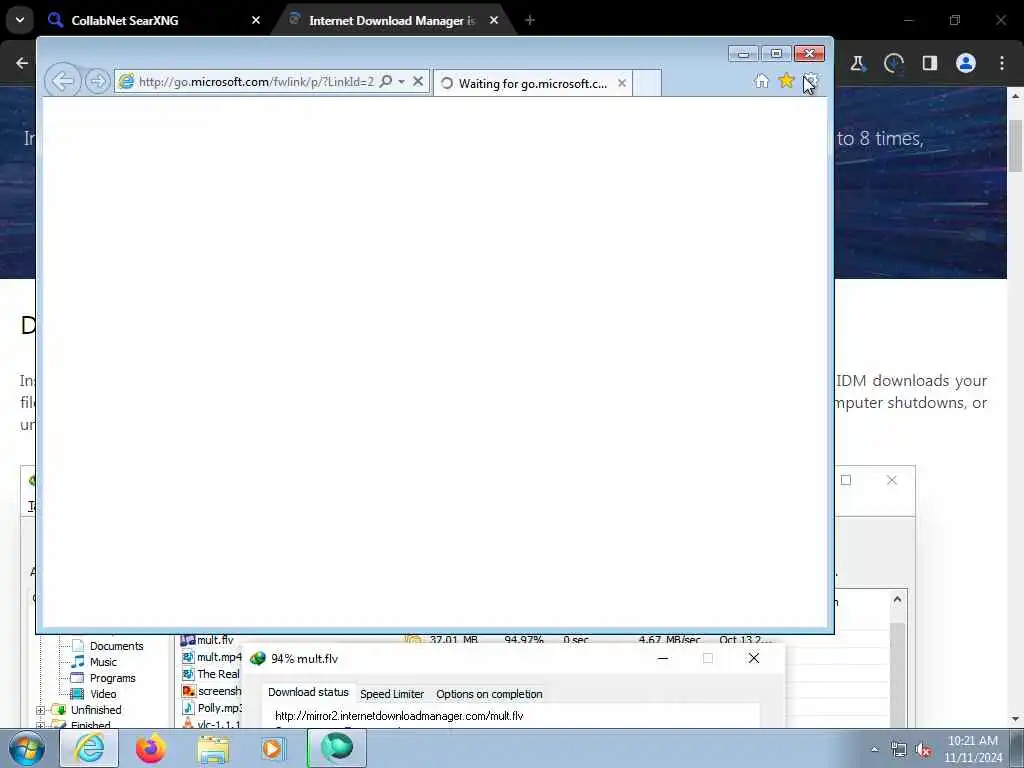Open a new tab in Internet Explorer
1024x768 pixels.
click(647, 84)
